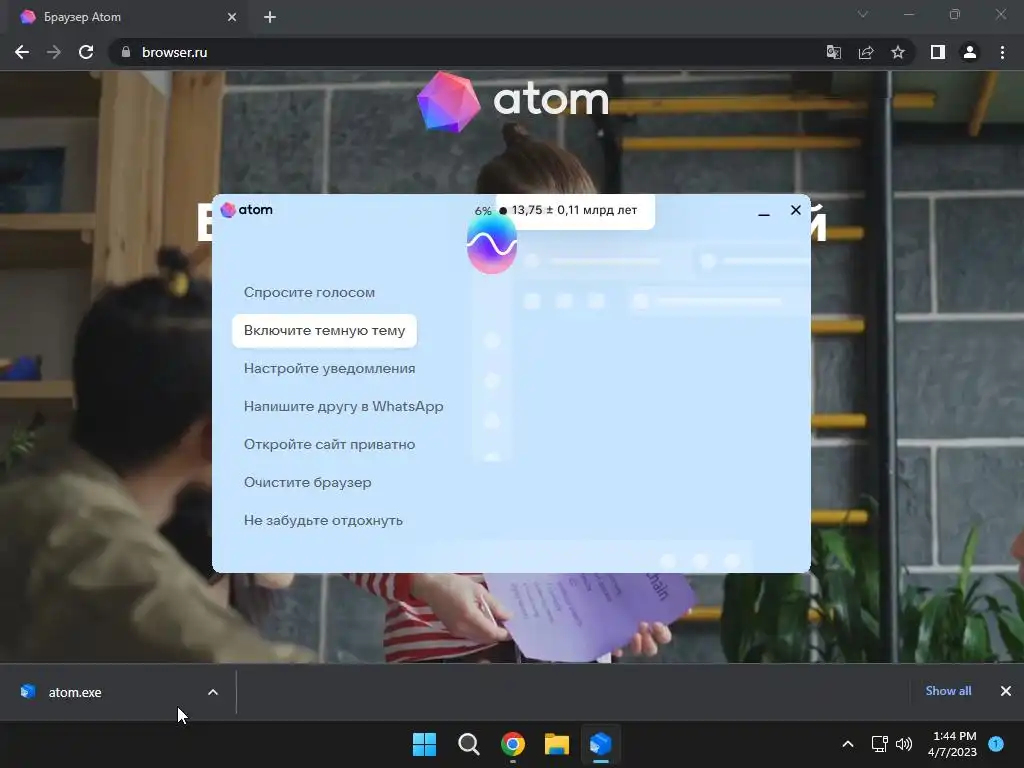Open the volume tray icon

pyautogui.click(x=904, y=744)
